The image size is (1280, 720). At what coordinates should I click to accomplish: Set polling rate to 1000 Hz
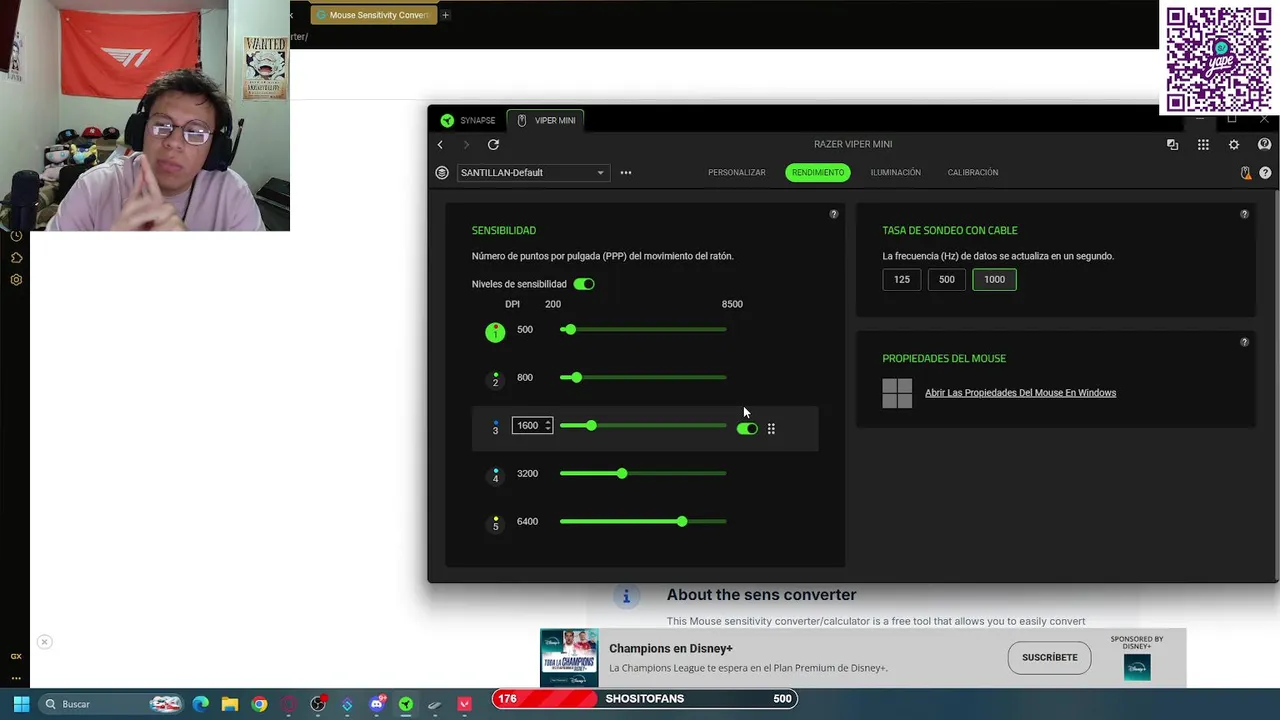click(994, 280)
